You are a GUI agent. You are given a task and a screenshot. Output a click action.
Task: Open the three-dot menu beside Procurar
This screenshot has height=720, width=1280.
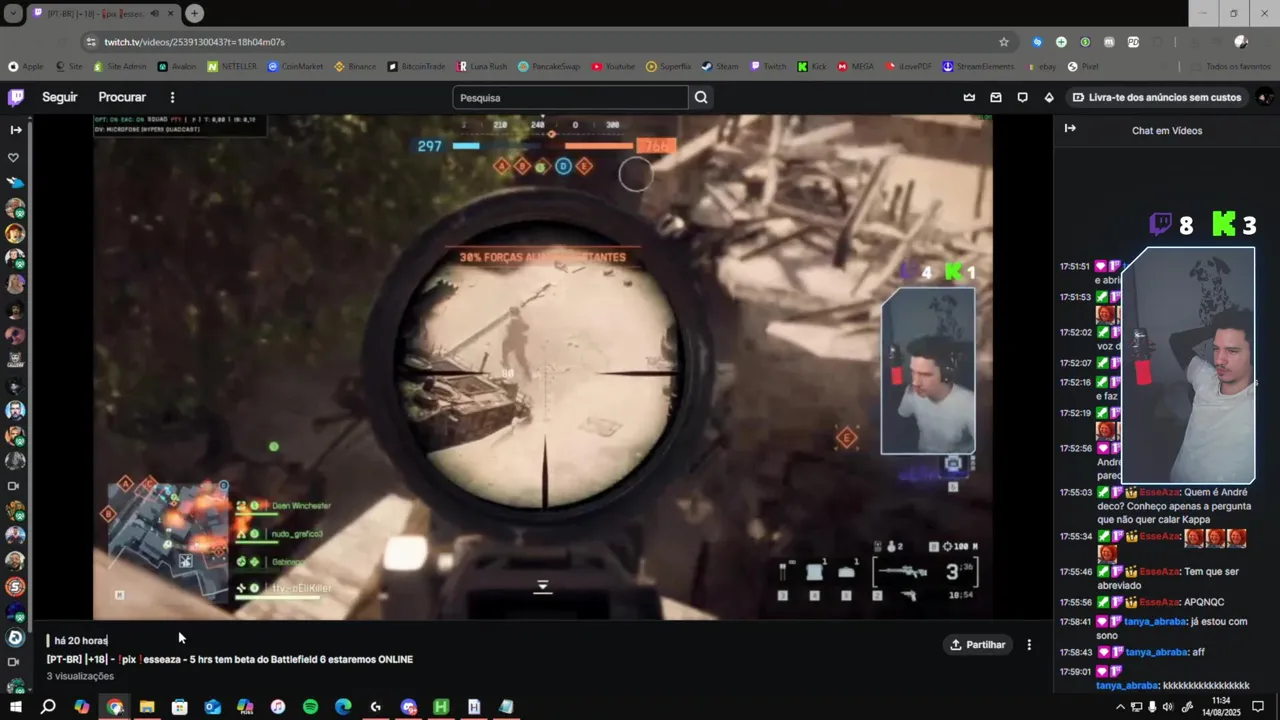pyautogui.click(x=172, y=97)
